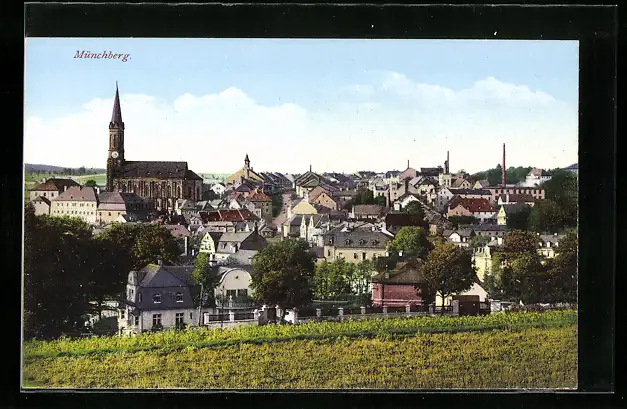Click the yellow house at the right side
This screenshot has width=627, height=409.
pyautogui.click(x=483, y=261)
